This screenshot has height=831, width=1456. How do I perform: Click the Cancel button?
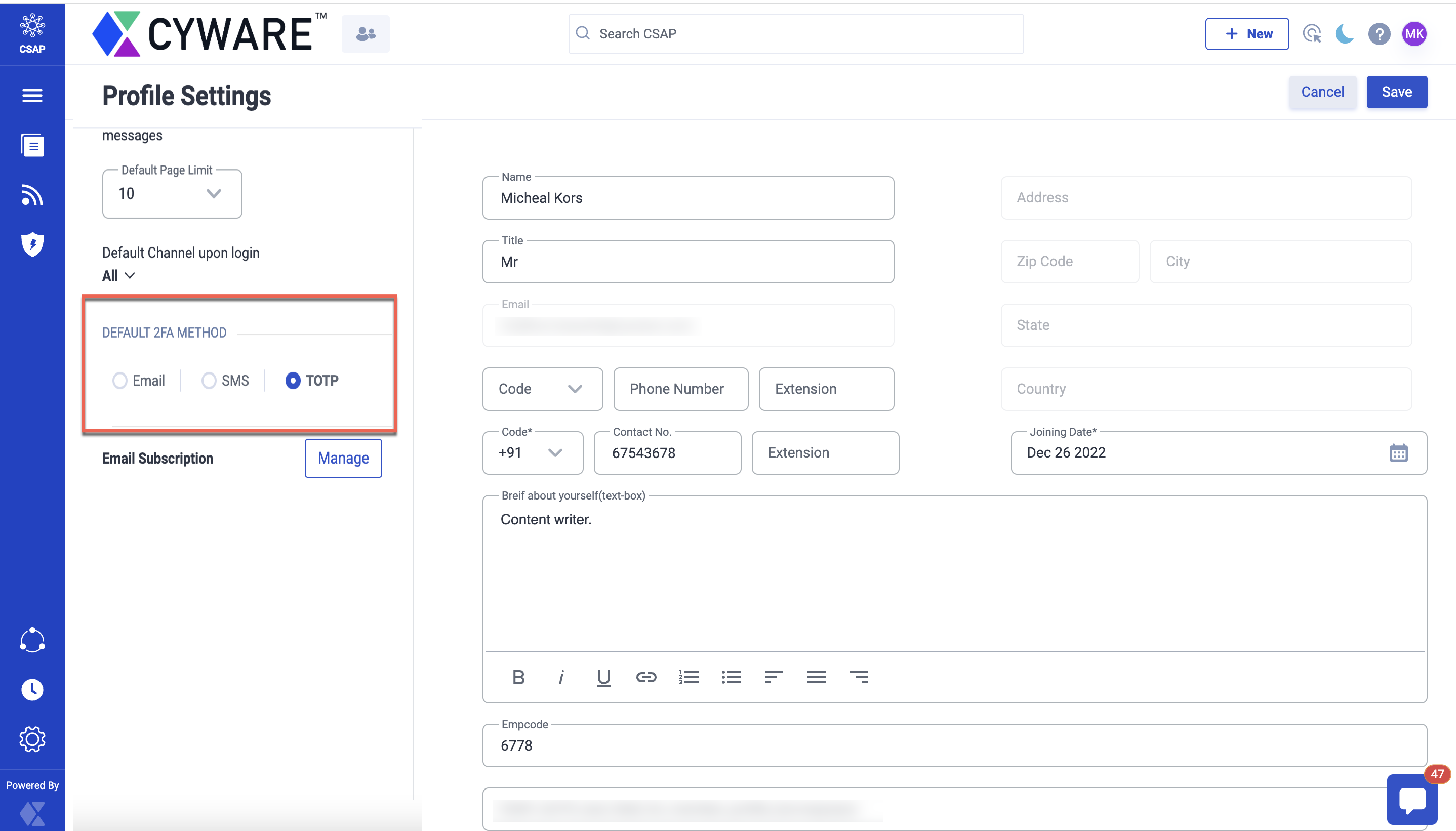(1322, 92)
